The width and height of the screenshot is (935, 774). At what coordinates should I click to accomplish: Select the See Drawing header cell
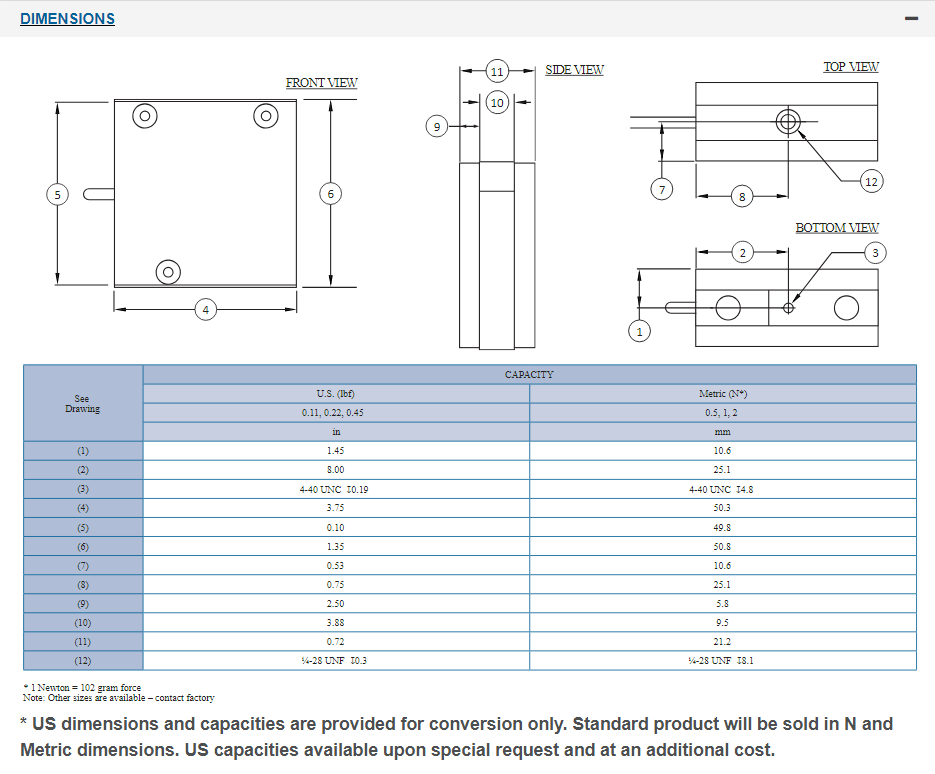click(83, 403)
